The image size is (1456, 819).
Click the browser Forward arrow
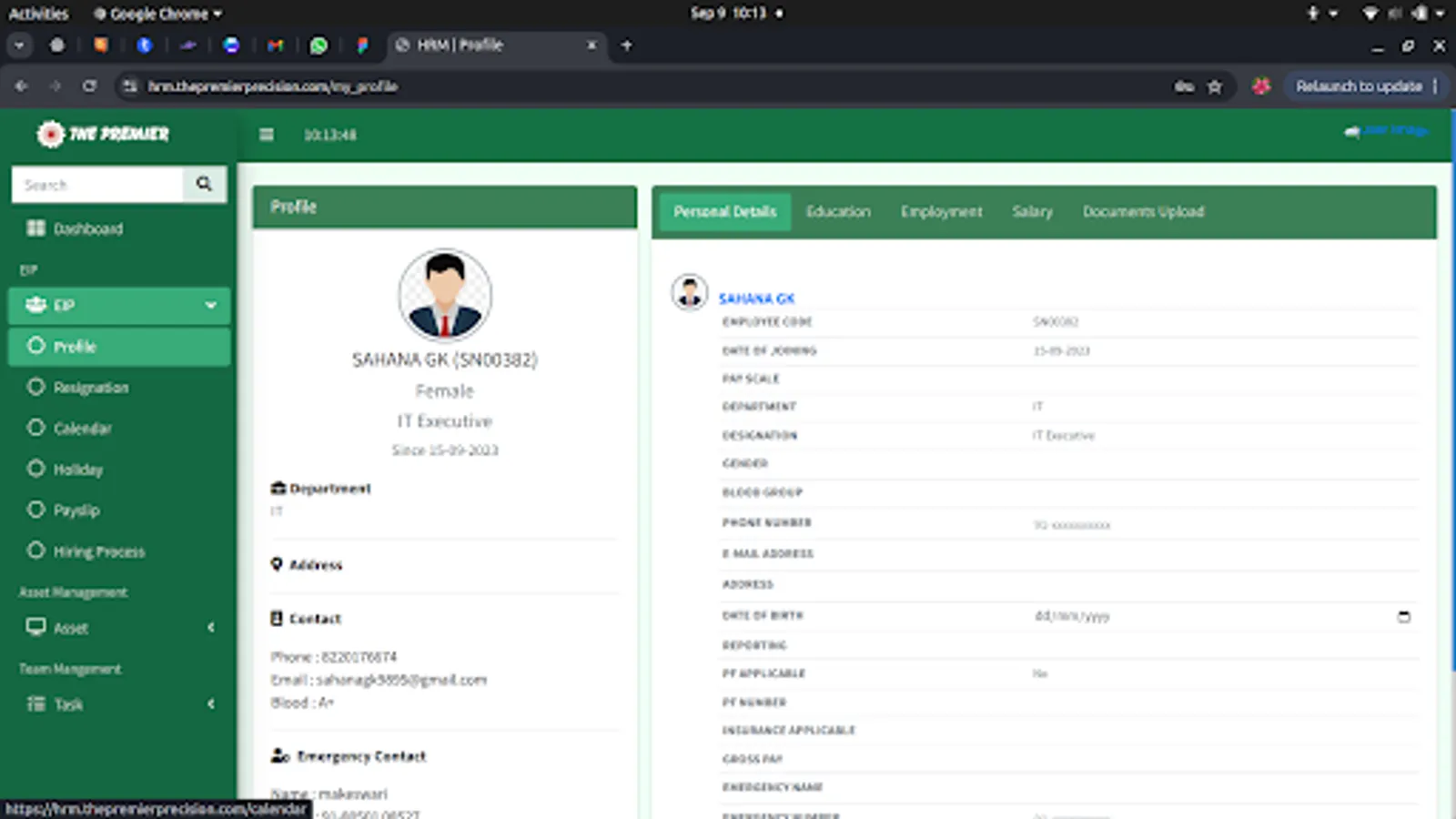55,86
